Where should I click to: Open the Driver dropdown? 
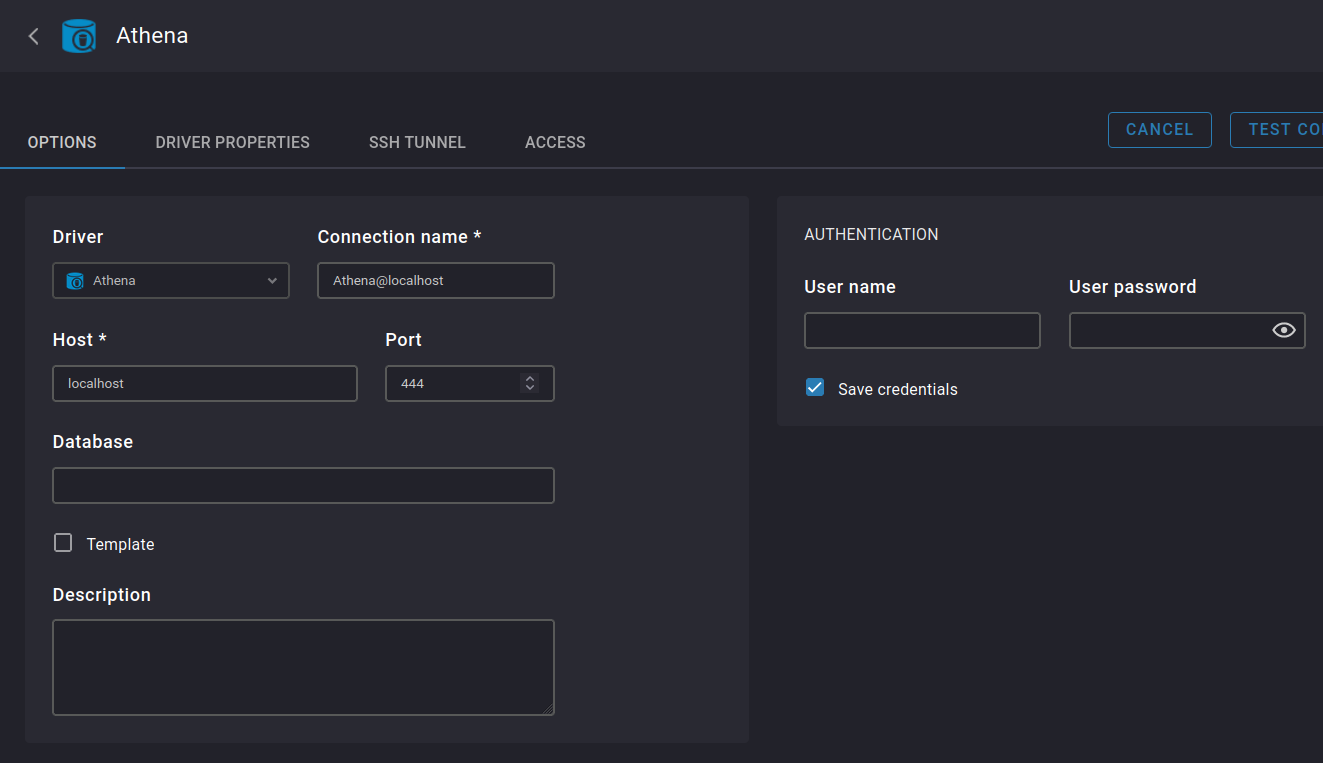(x=170, y=281)
